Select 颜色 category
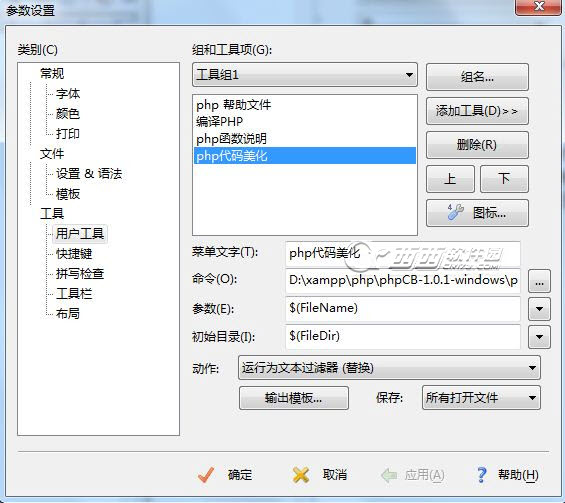 (68, 113)
